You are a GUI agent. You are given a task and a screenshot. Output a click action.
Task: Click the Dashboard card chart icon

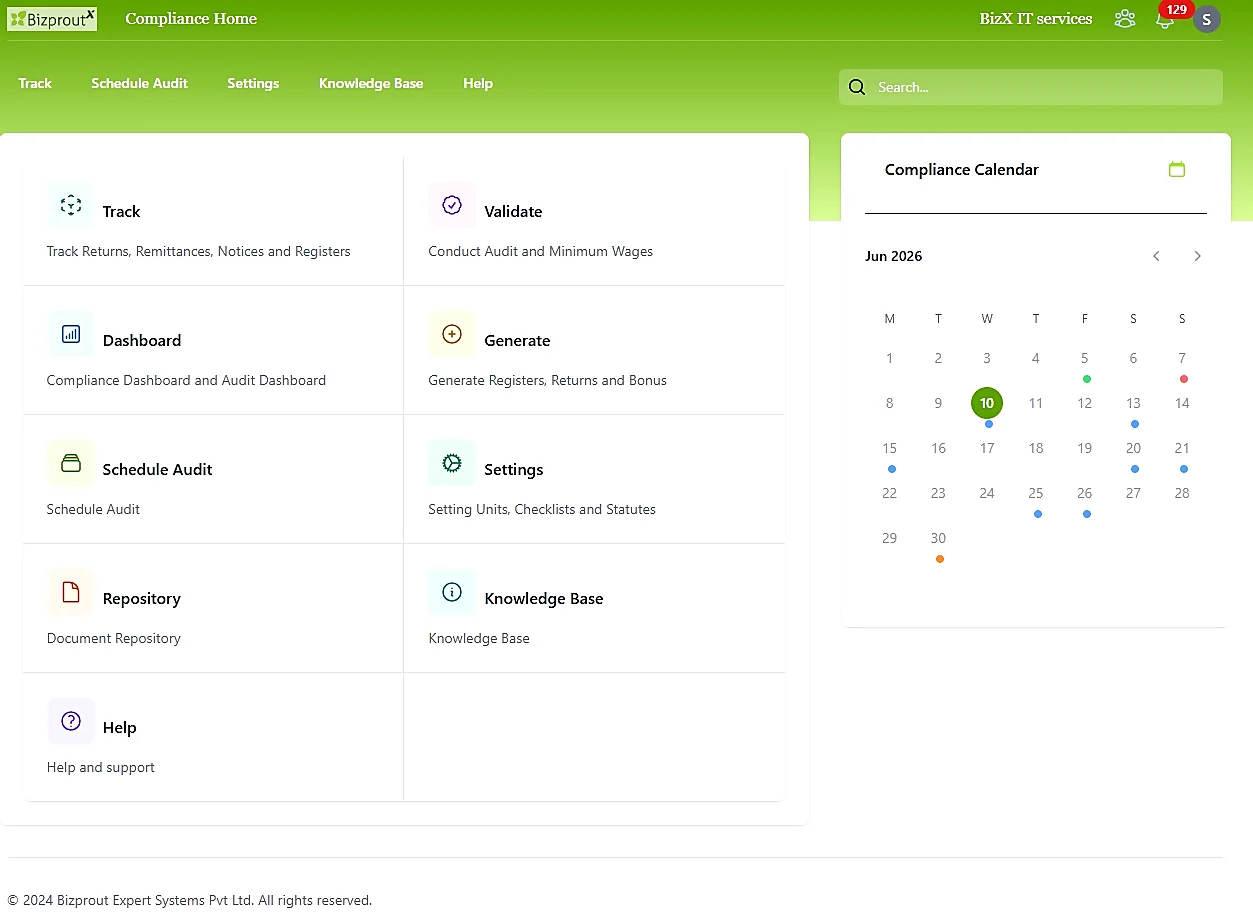click(70, 334)
